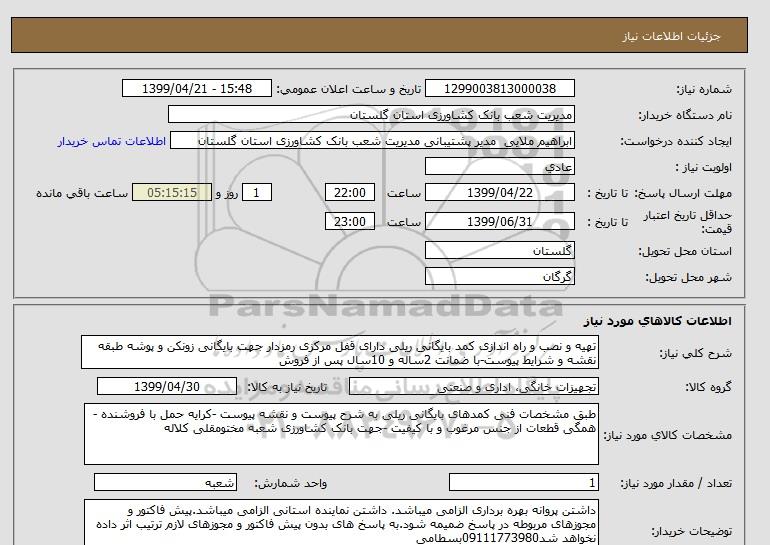Click the مشخصات کالای مورد نیاز label
The height and width of the screenshot is (545, 770).
pyautogui.click(x=667, y=435)
